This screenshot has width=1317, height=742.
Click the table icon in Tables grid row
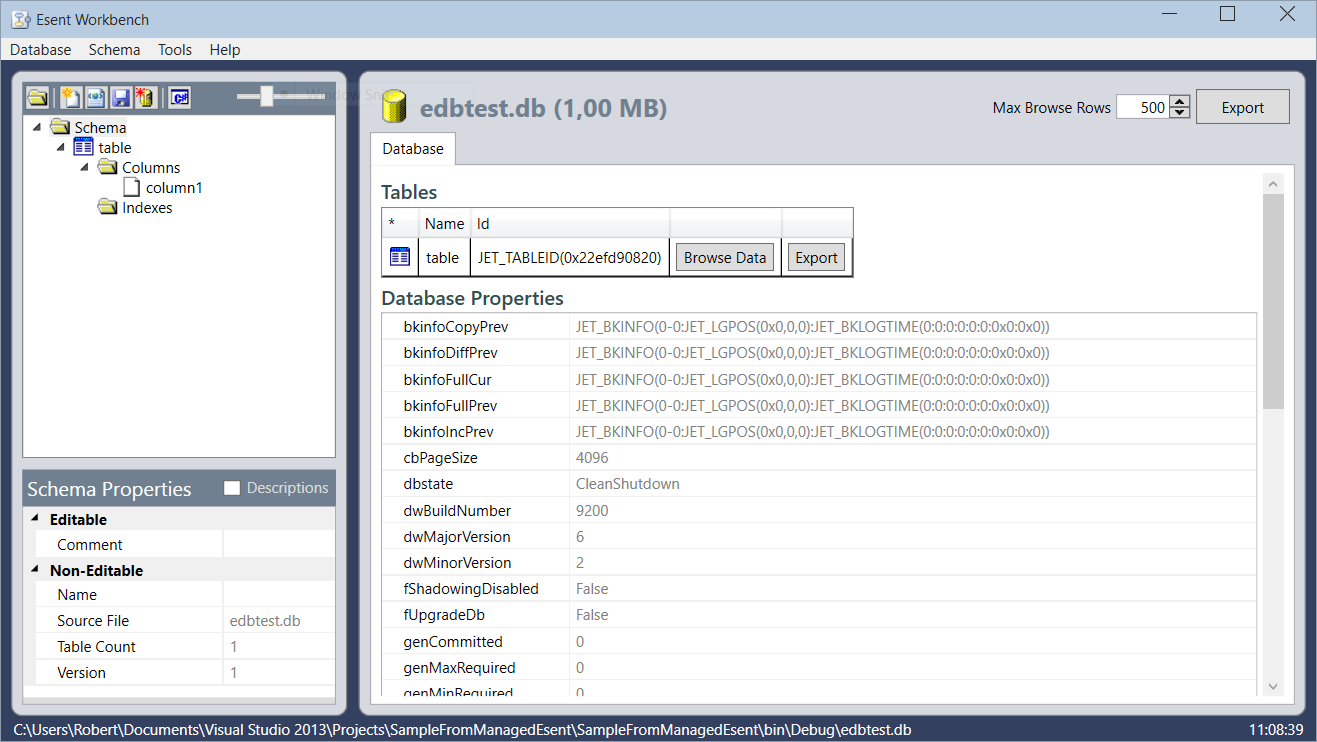point(400,257)
